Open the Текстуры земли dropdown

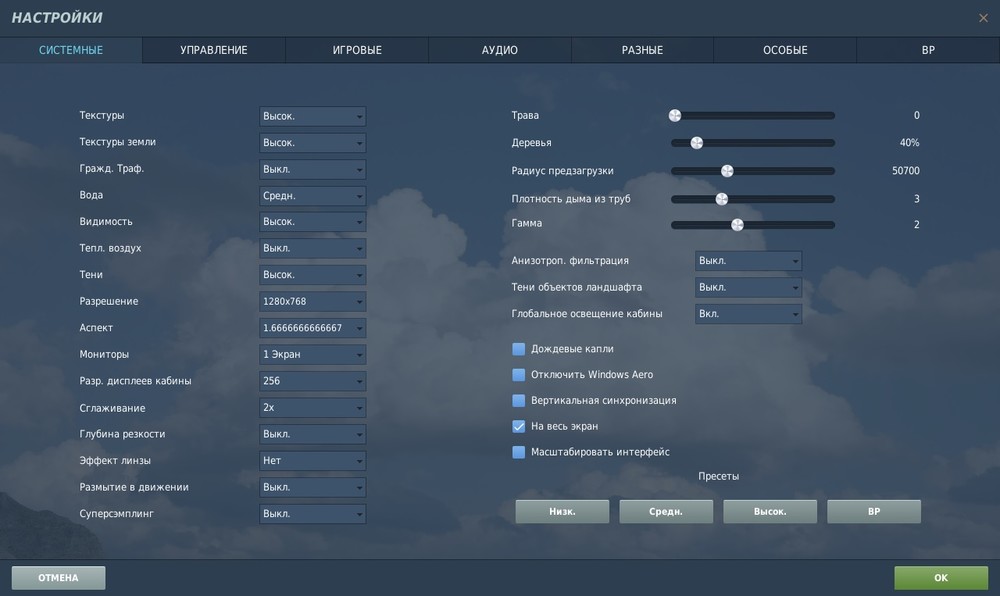pos(312,143)
